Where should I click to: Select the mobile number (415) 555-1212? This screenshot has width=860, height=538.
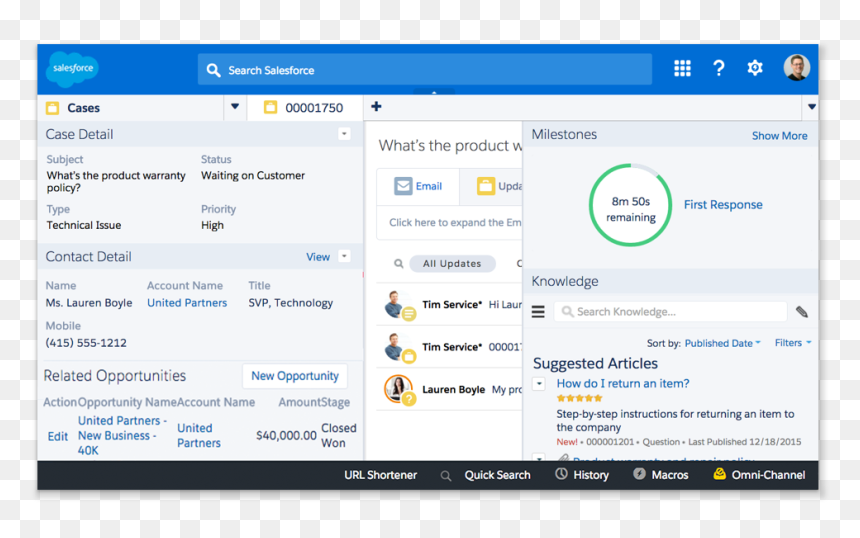tap(86, 343)
